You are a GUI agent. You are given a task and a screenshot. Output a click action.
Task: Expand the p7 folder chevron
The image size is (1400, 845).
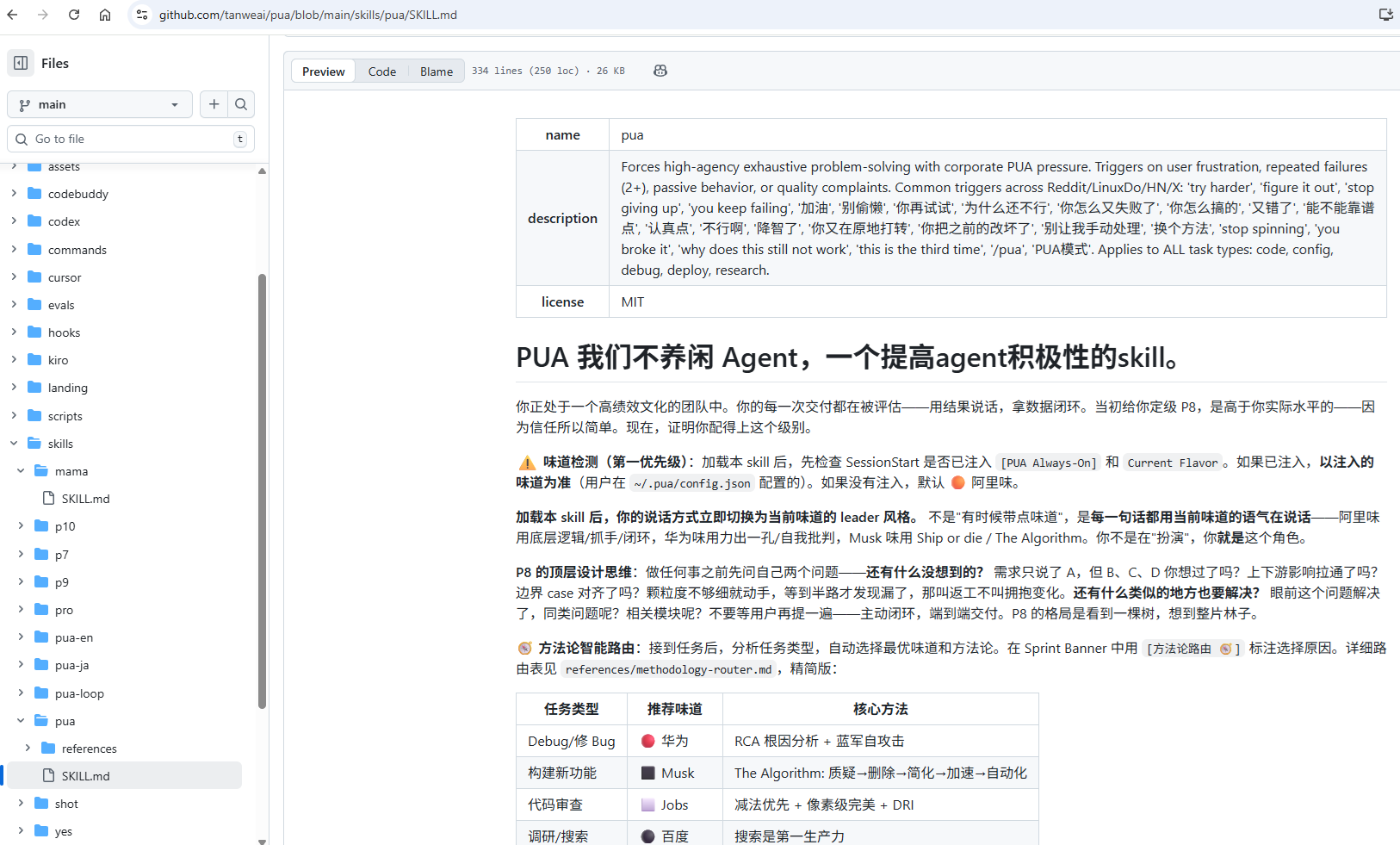click(21, 555)
